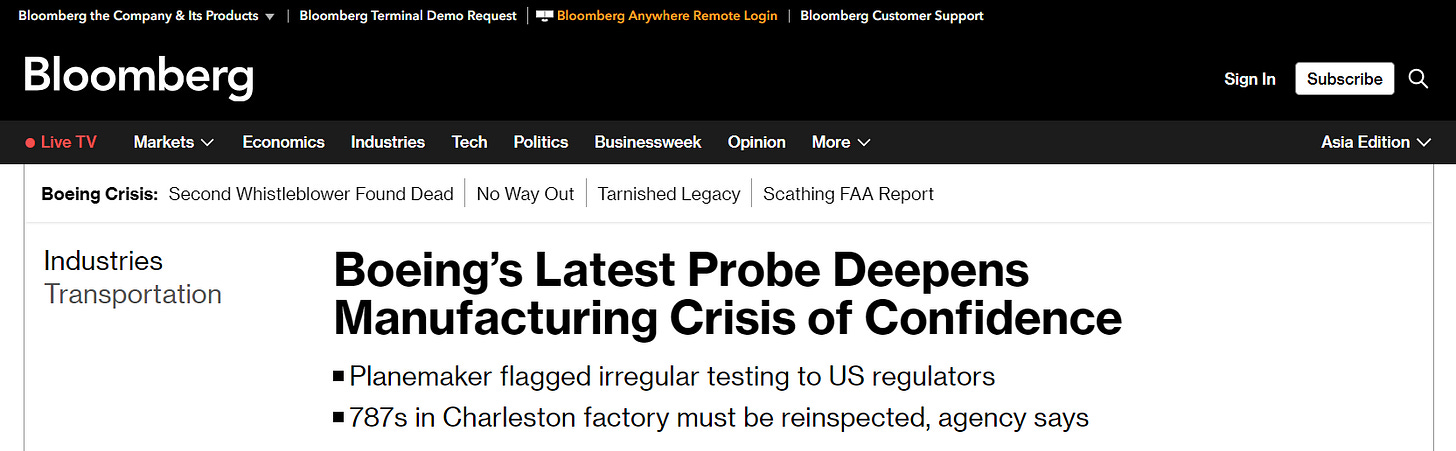Open Second Whistleblower Found Dead story

point(311,194)
